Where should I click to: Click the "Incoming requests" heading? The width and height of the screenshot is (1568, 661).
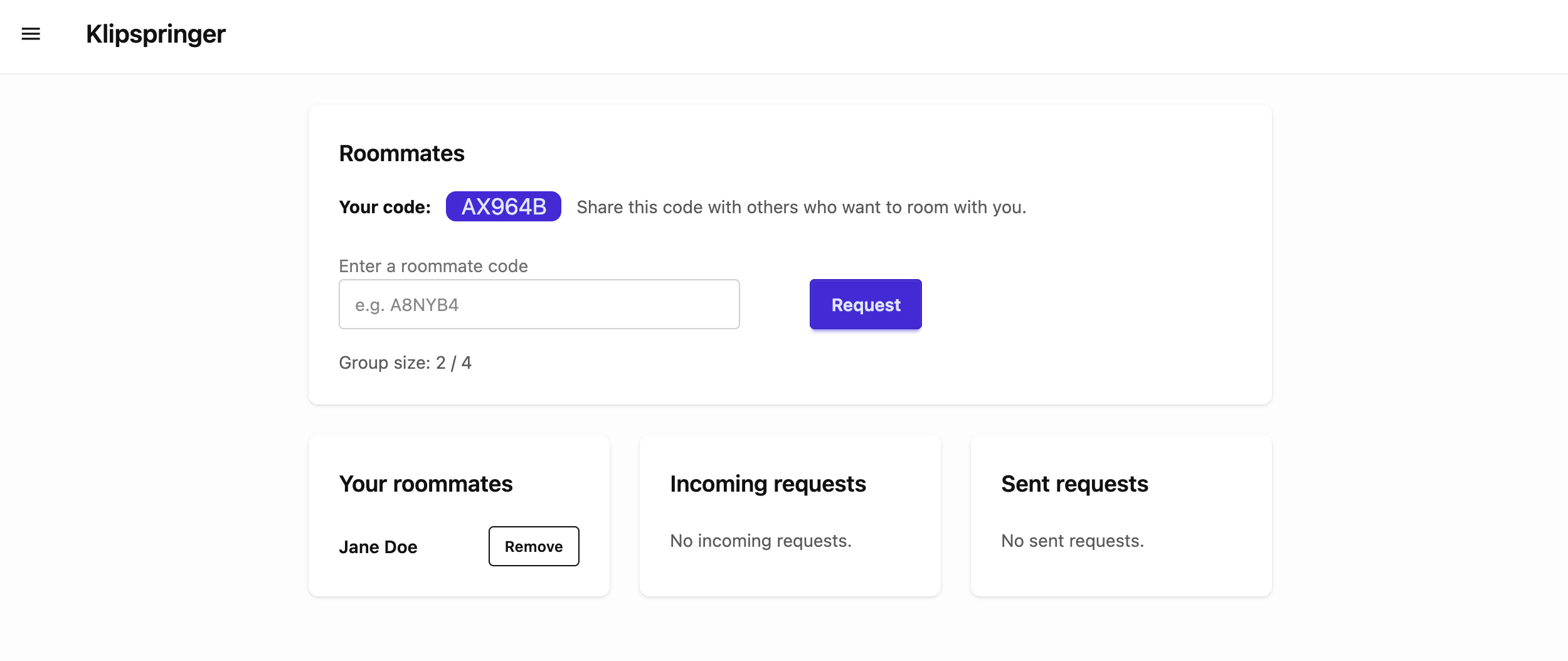pos(768,484)
